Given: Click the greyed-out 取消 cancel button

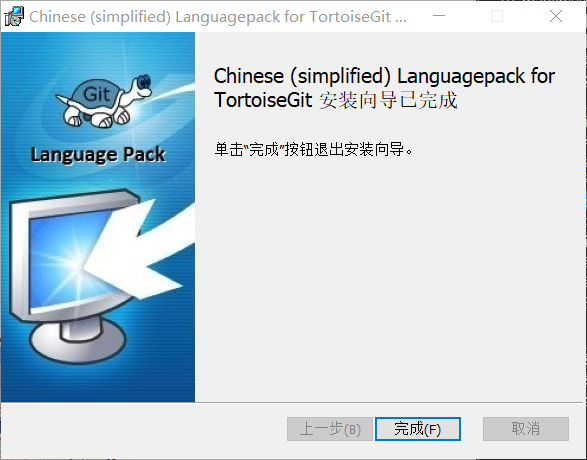Looking at the screenshot, I should (526, 429).
